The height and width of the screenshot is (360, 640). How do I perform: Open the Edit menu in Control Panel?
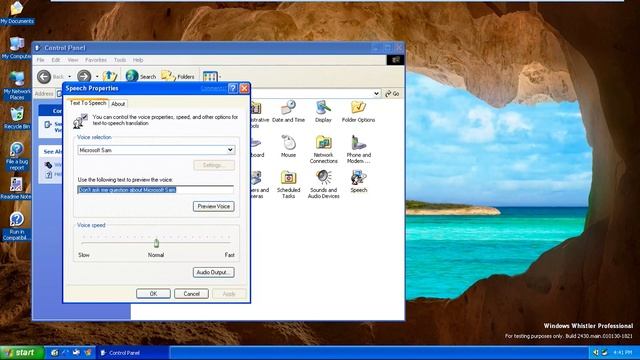click(56, 60)
